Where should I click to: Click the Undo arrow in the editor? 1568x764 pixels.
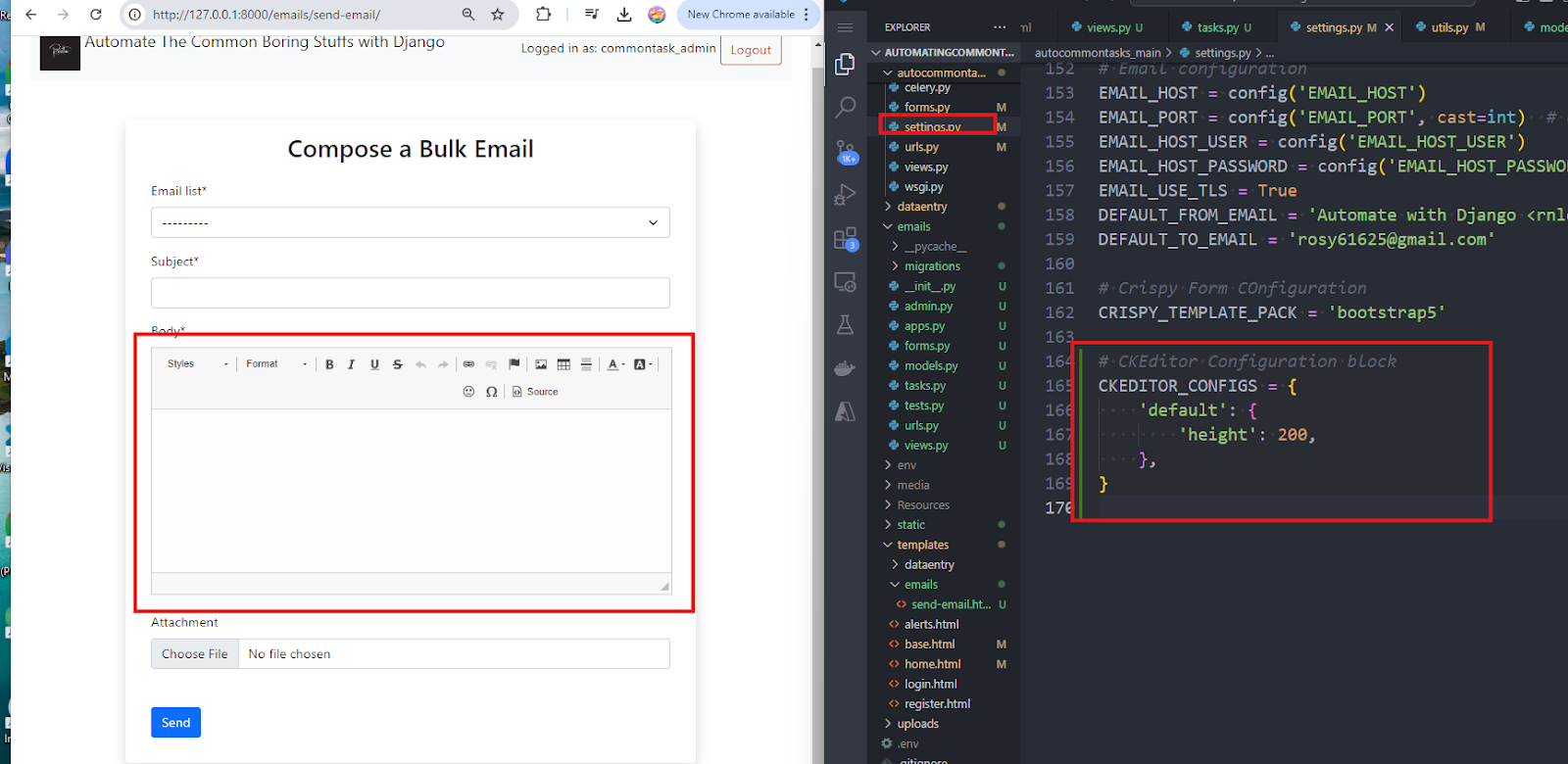pos(420,364)
